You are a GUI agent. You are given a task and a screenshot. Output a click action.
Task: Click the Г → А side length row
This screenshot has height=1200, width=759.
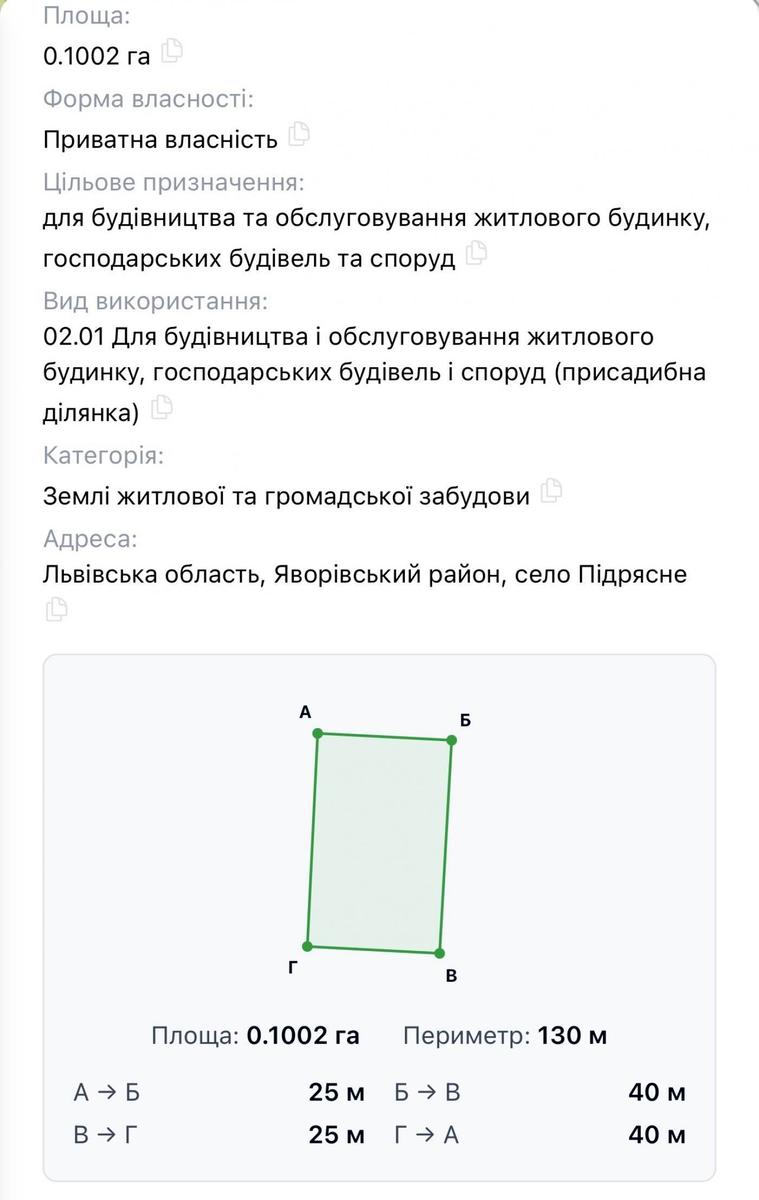pyautogui.click(x=540, y=1135)
